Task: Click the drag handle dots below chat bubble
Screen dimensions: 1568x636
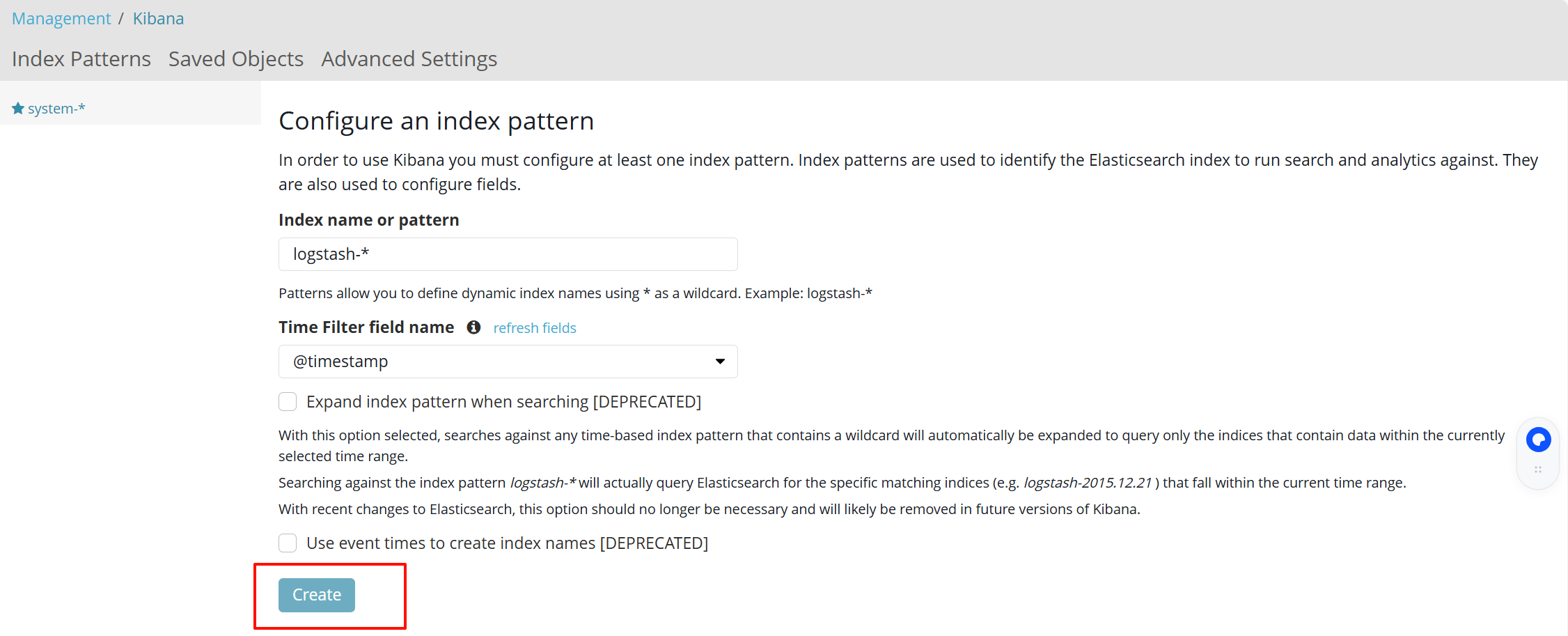Action: [1538, 470]
